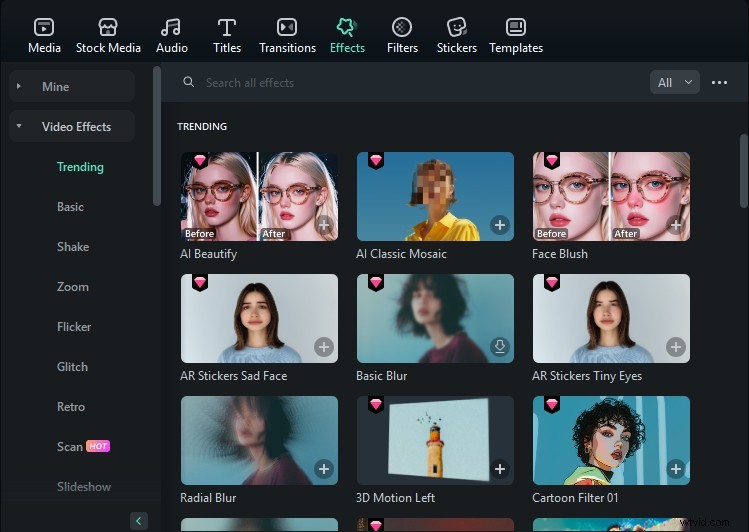This screenshot has height=532, width=749.
Task: Collapse the left sidebar panel
Action: pyautogui.click(x=139, y=520)
